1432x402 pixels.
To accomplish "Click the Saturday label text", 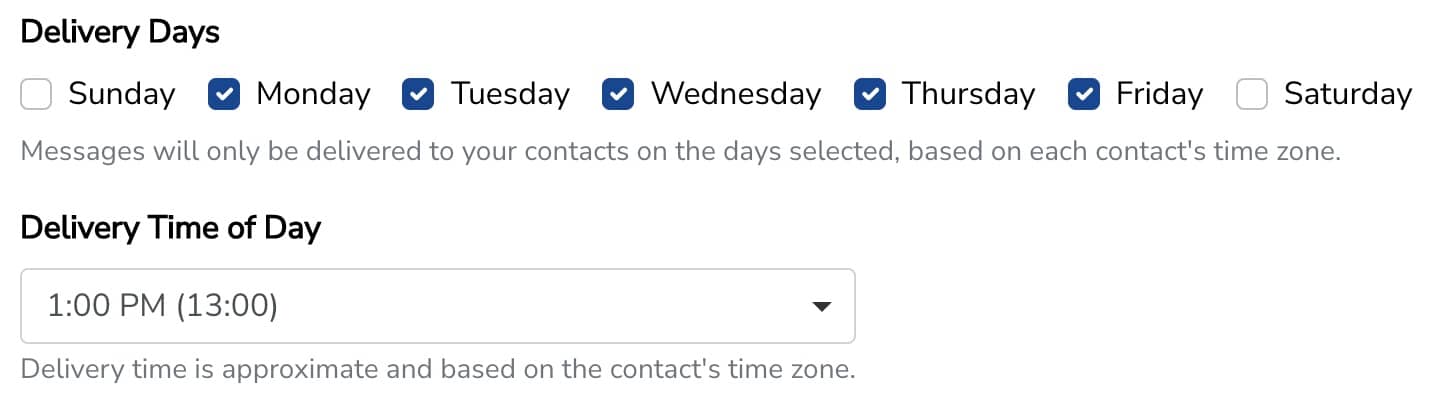I will tap(1348, 94).
